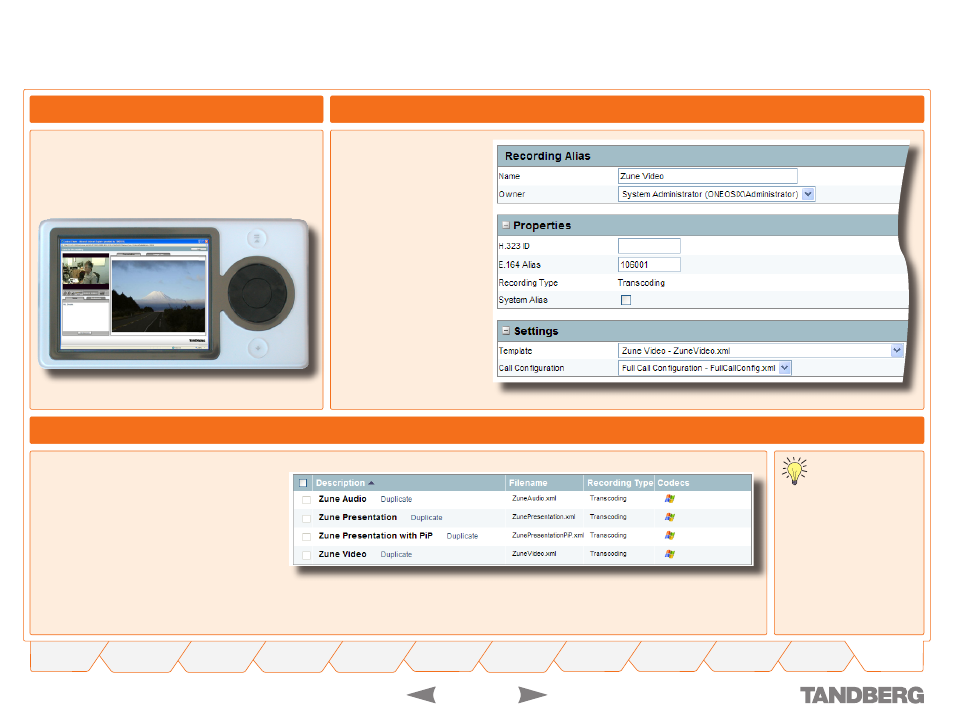This screenshot has width=954, height=717.
Task: Tick the select-all checkbox in table header
Action: tap(303, 483)
